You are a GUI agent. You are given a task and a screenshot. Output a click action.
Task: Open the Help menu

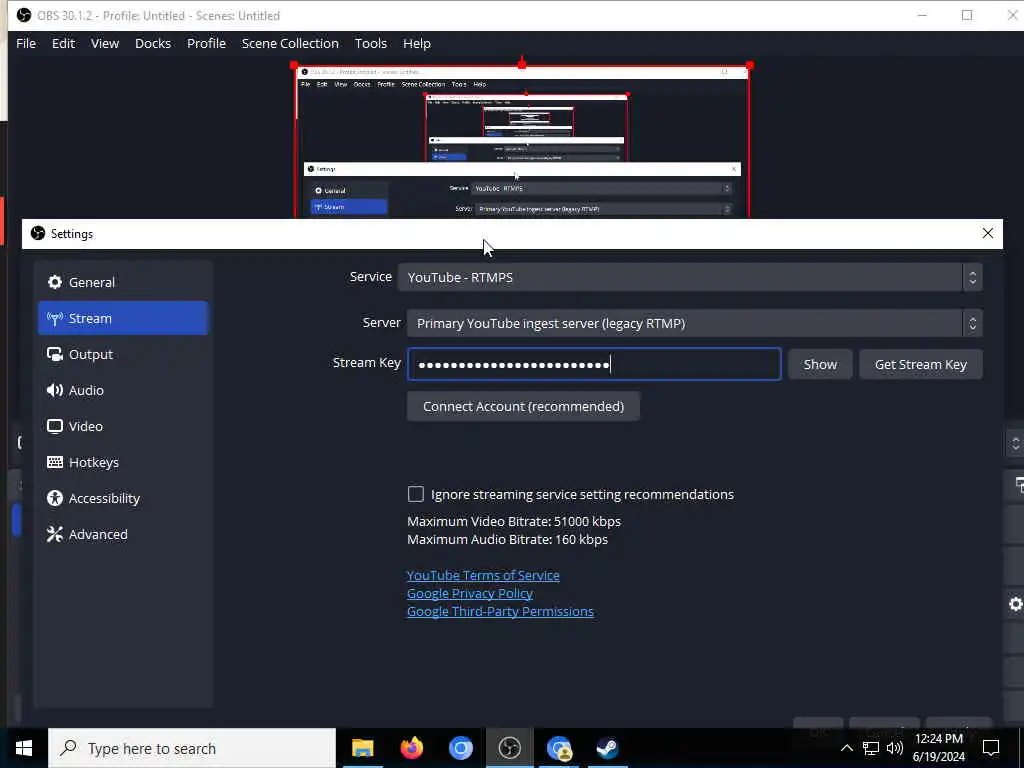[x=417, y=43]
